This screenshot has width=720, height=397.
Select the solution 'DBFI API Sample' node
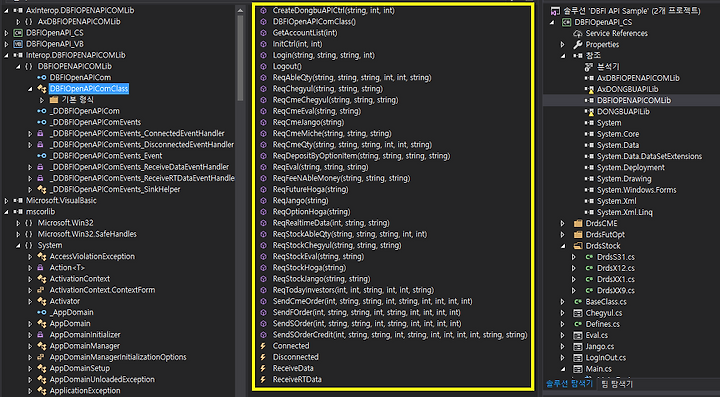click(x=631, y=11)
